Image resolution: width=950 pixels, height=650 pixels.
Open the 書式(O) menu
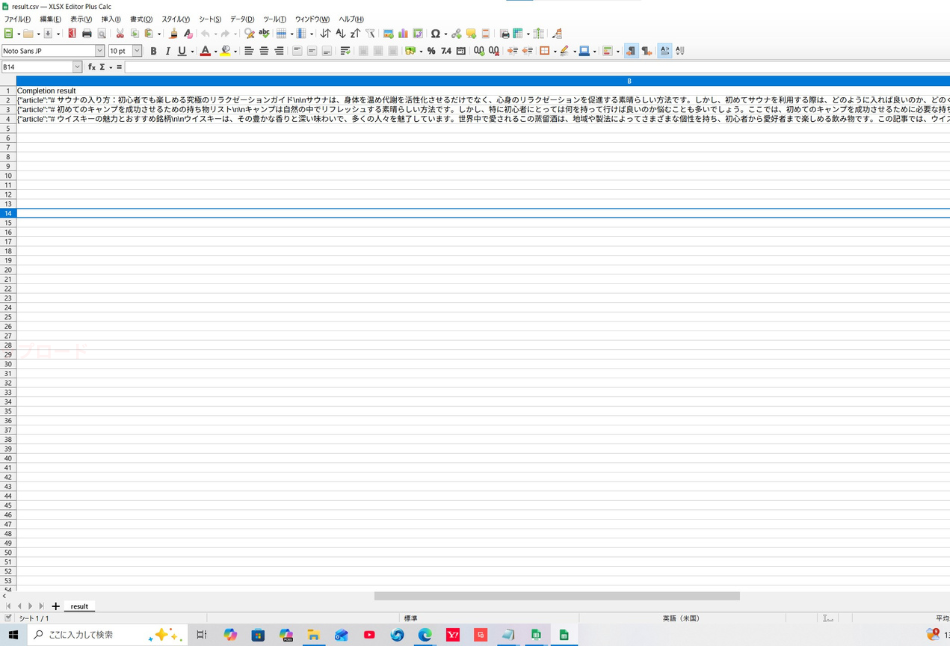coord(141,19)
